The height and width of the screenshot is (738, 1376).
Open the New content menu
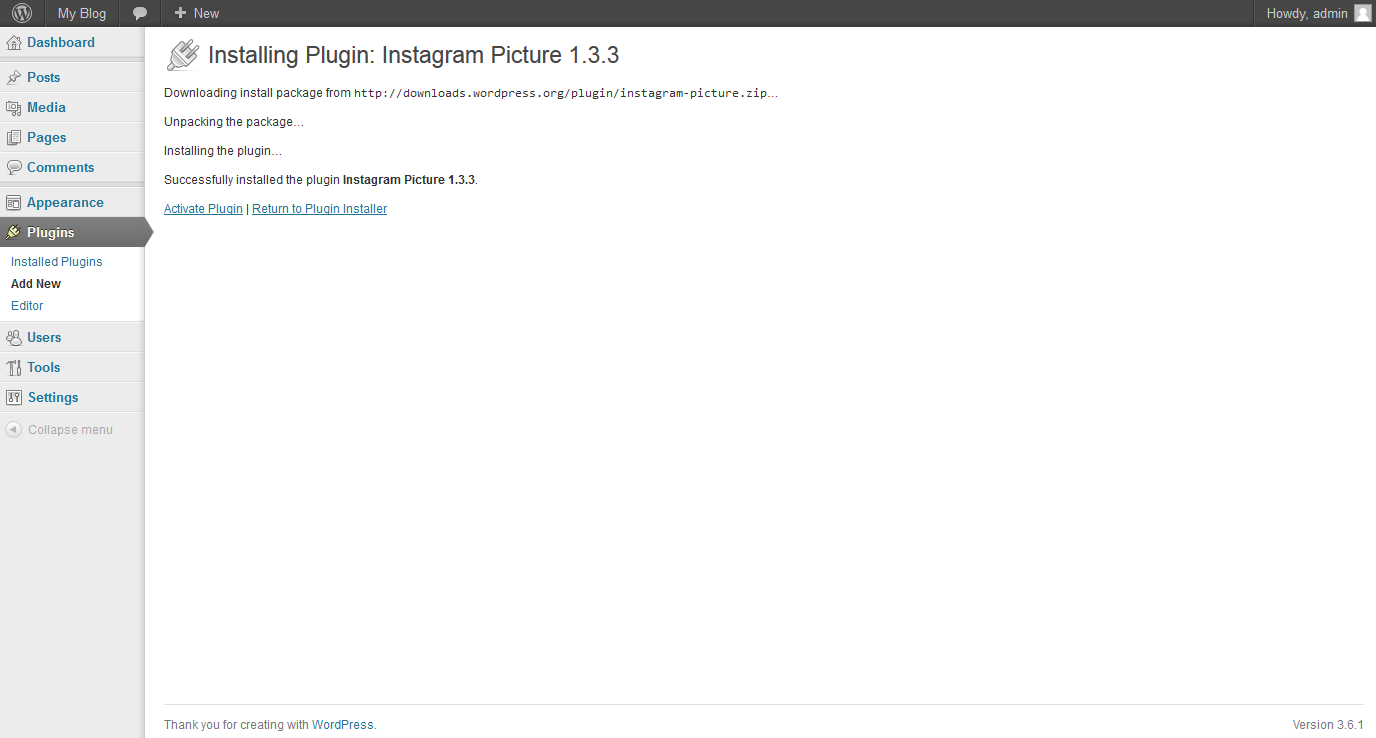click(x=197, y=13)
